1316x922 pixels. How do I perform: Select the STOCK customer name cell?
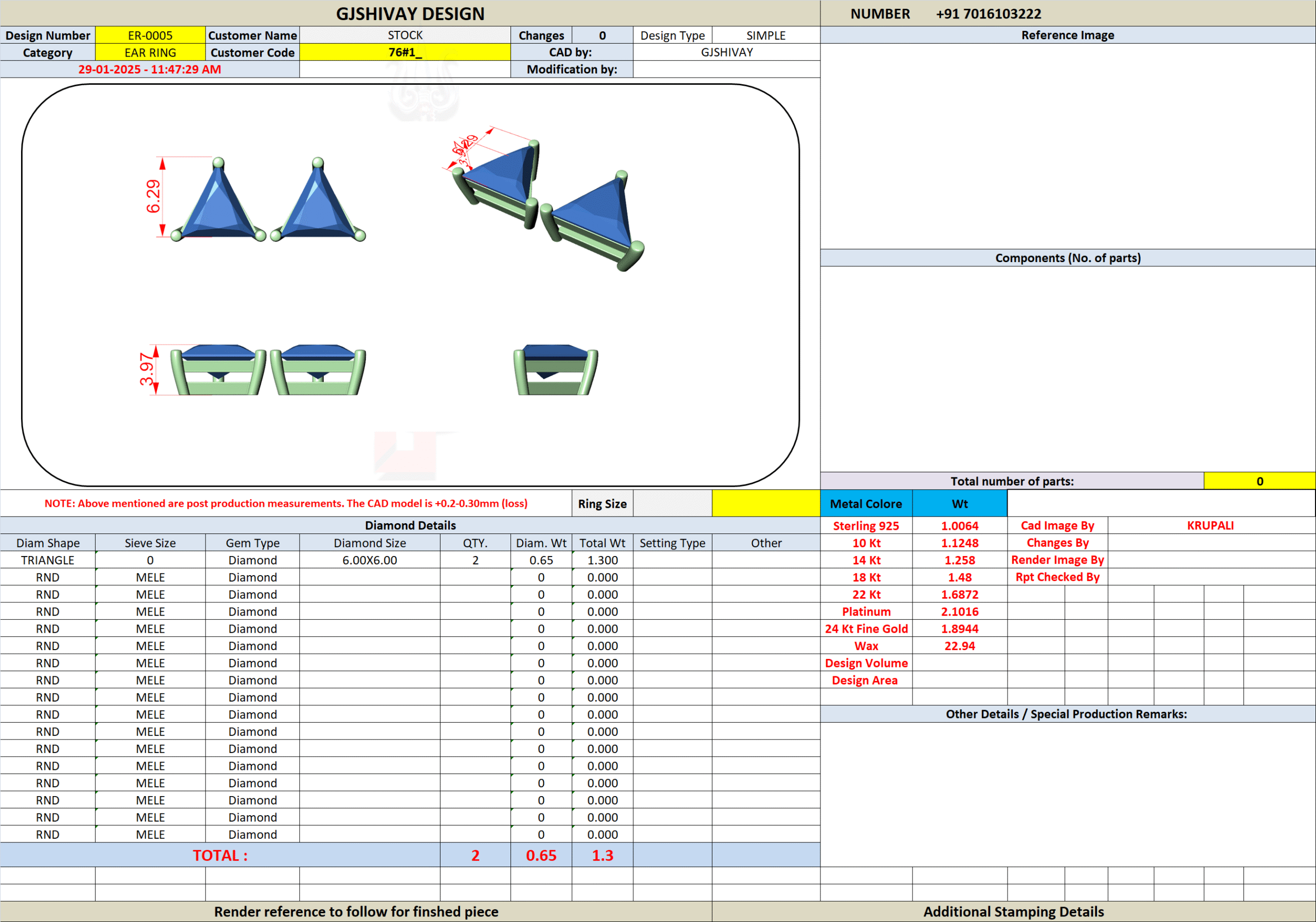tap(405, 35)
